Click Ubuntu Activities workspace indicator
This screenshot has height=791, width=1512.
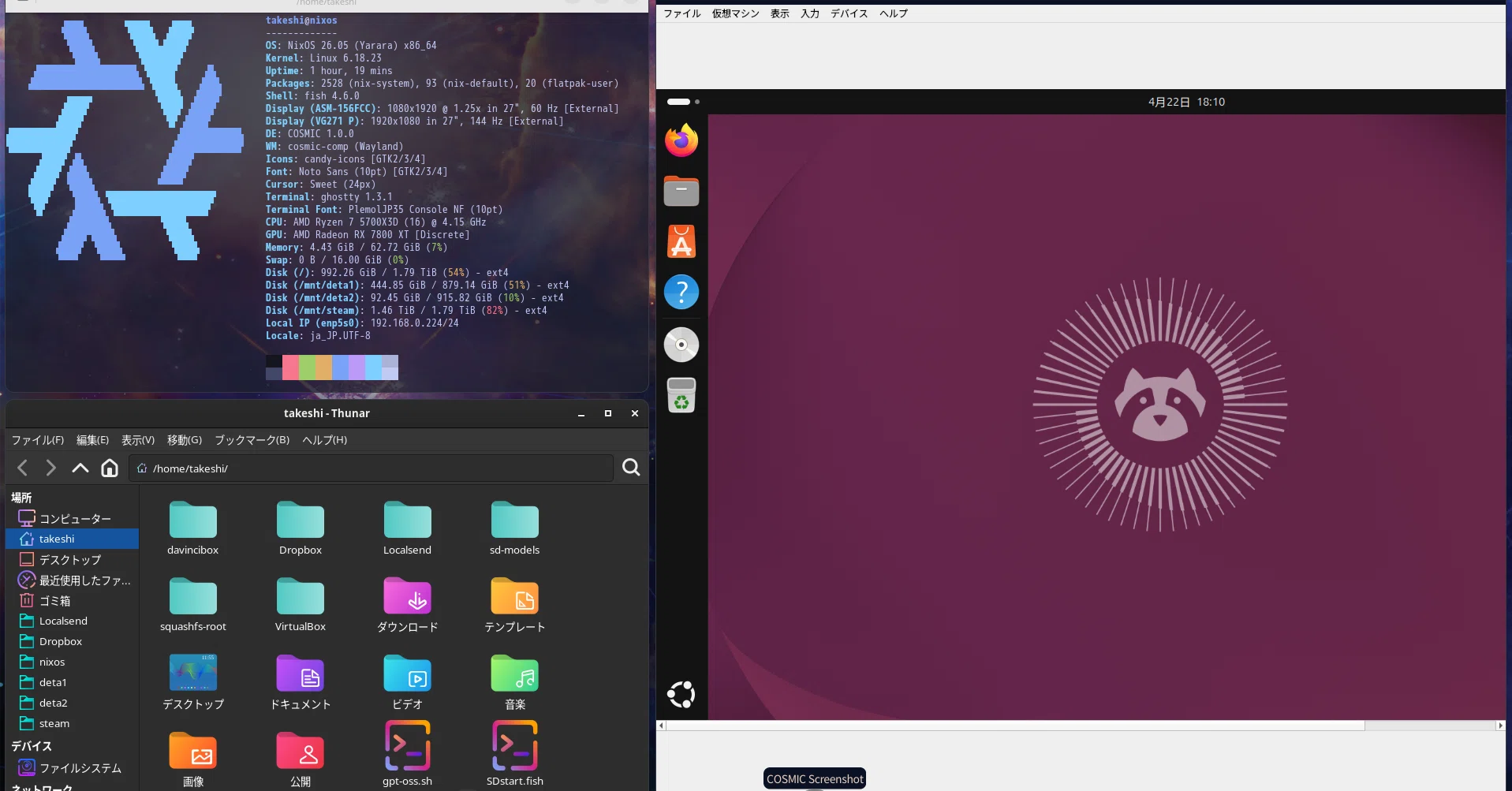pyautogui.click(x=683, y=102)
